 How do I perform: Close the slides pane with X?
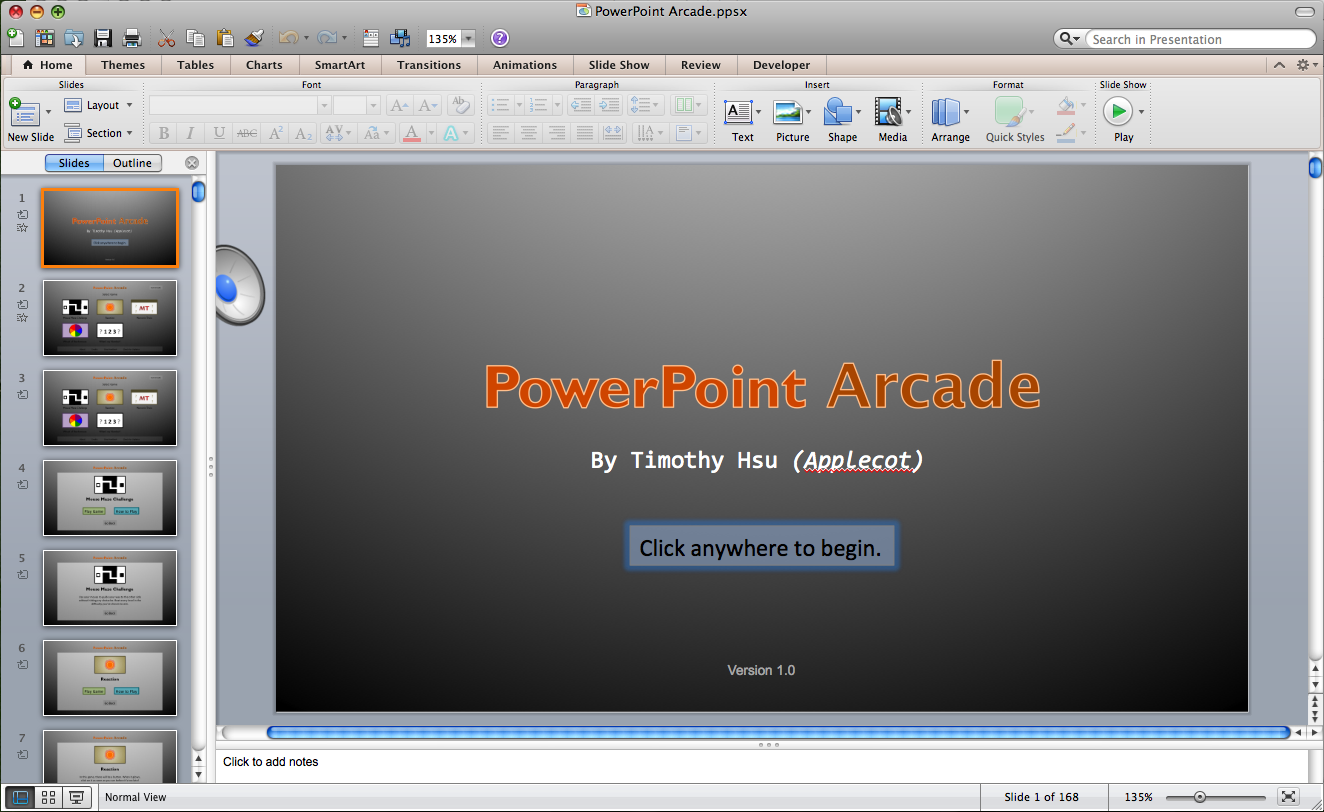point(192,163)
